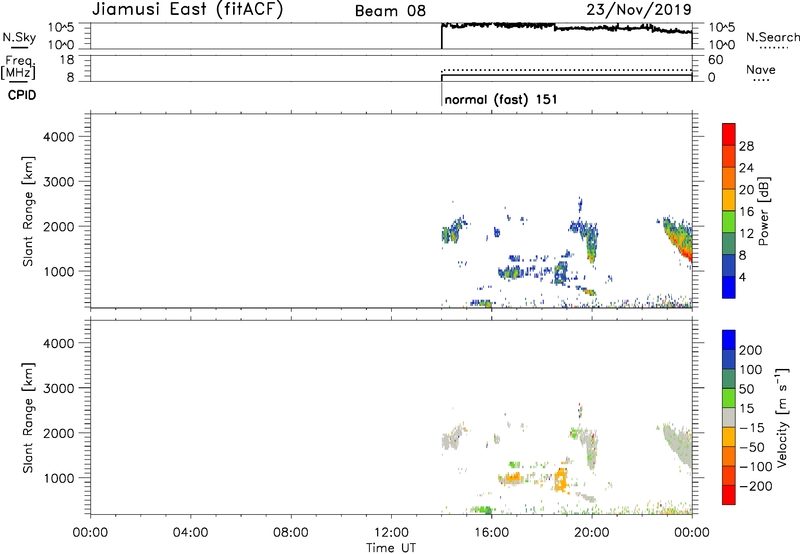Click the '28' value on Power colorbar
The height and width of the screenshot is (554, 800).
(746, 146)
